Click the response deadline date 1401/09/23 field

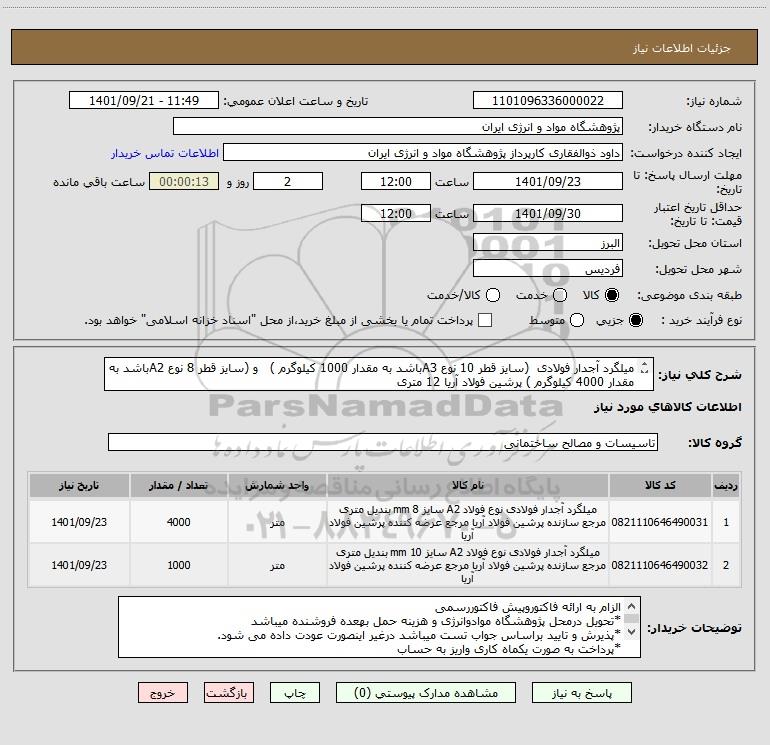click(548, 181)
